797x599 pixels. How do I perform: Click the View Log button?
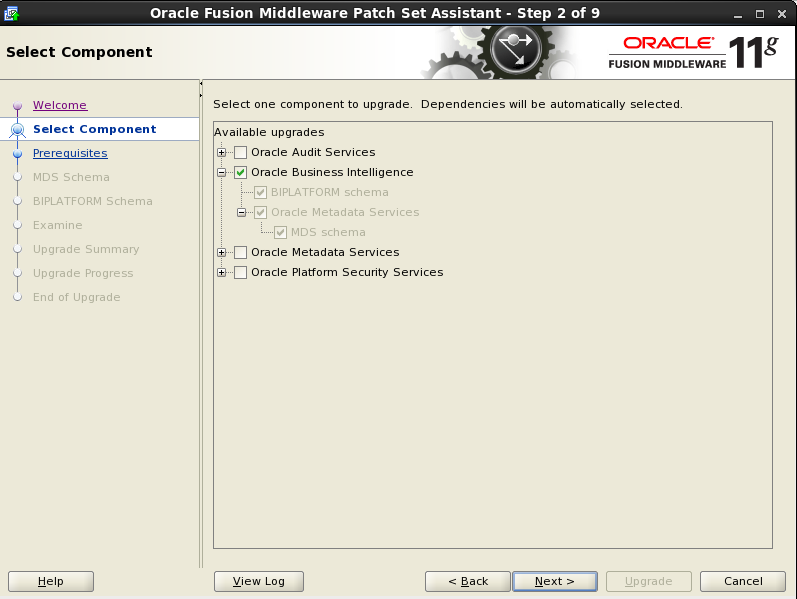259,581
